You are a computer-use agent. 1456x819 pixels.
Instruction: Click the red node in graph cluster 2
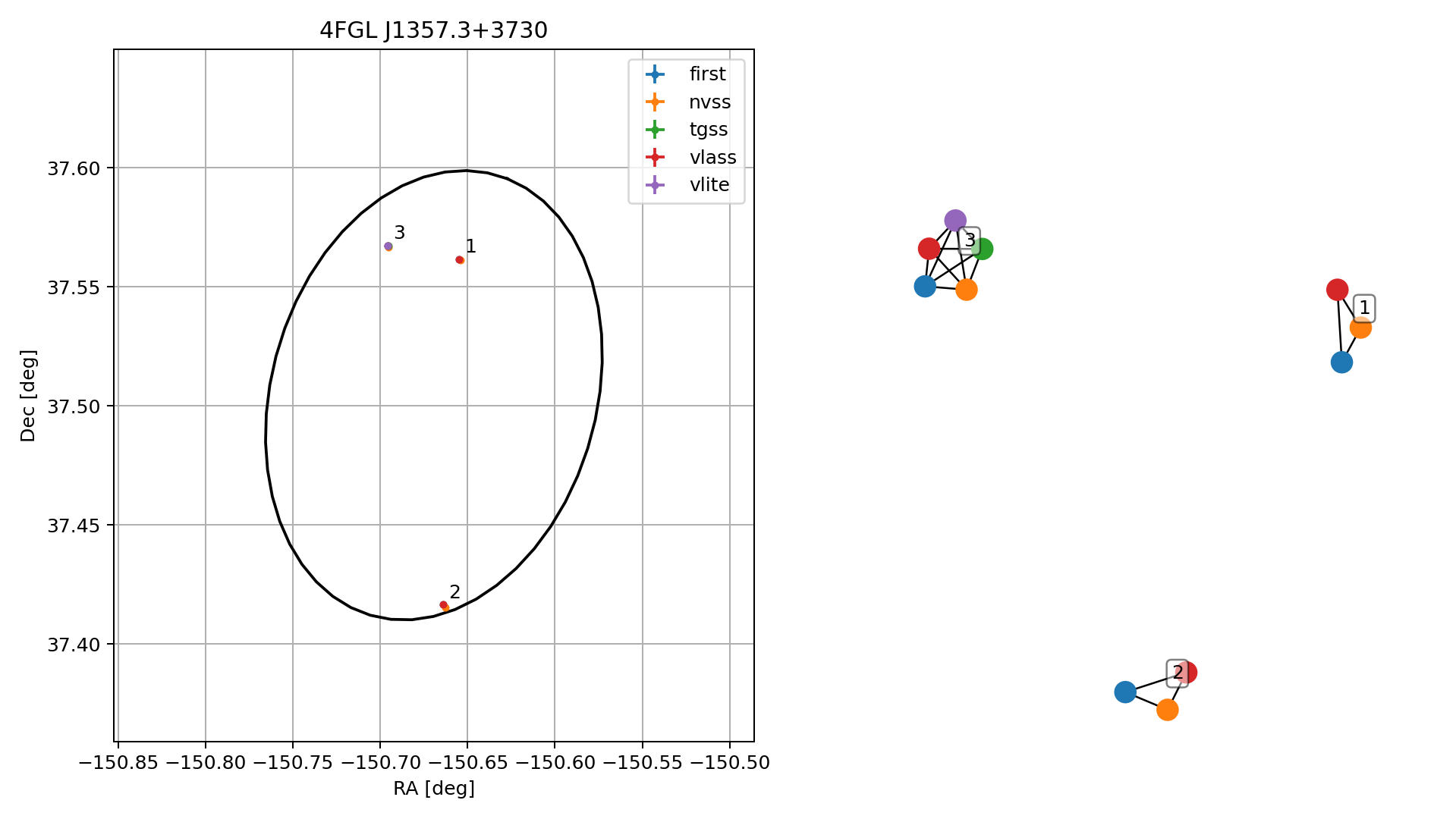(x=1187, y=673)
